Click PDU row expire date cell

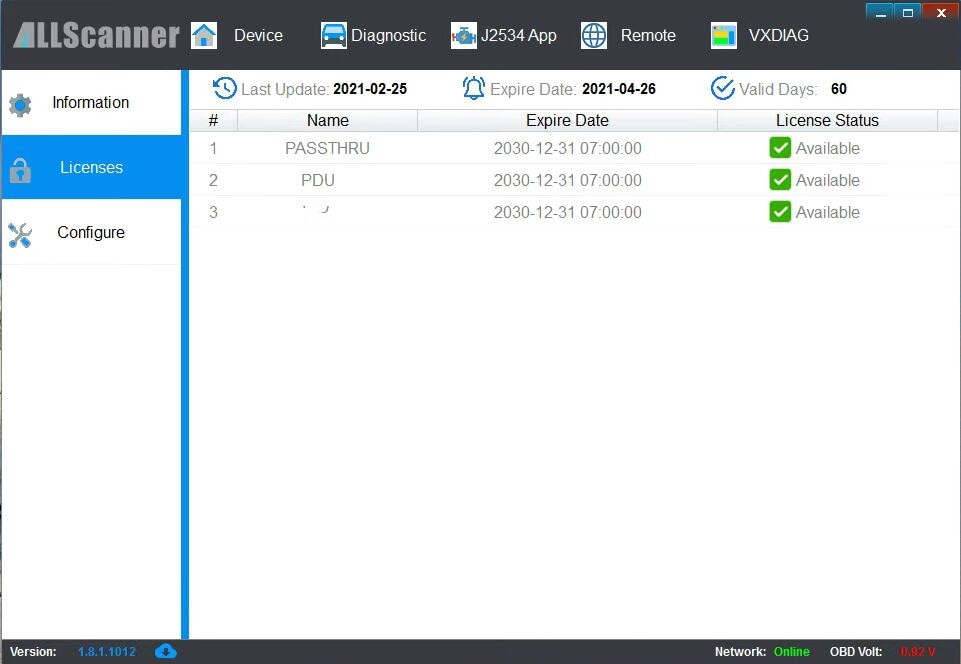(x=568, y=180)
